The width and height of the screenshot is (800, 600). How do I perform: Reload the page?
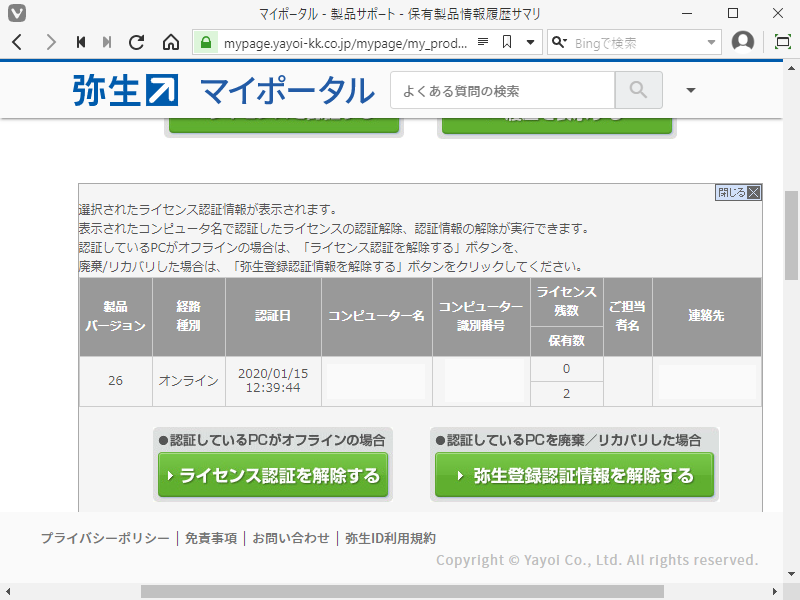[137, 42]
